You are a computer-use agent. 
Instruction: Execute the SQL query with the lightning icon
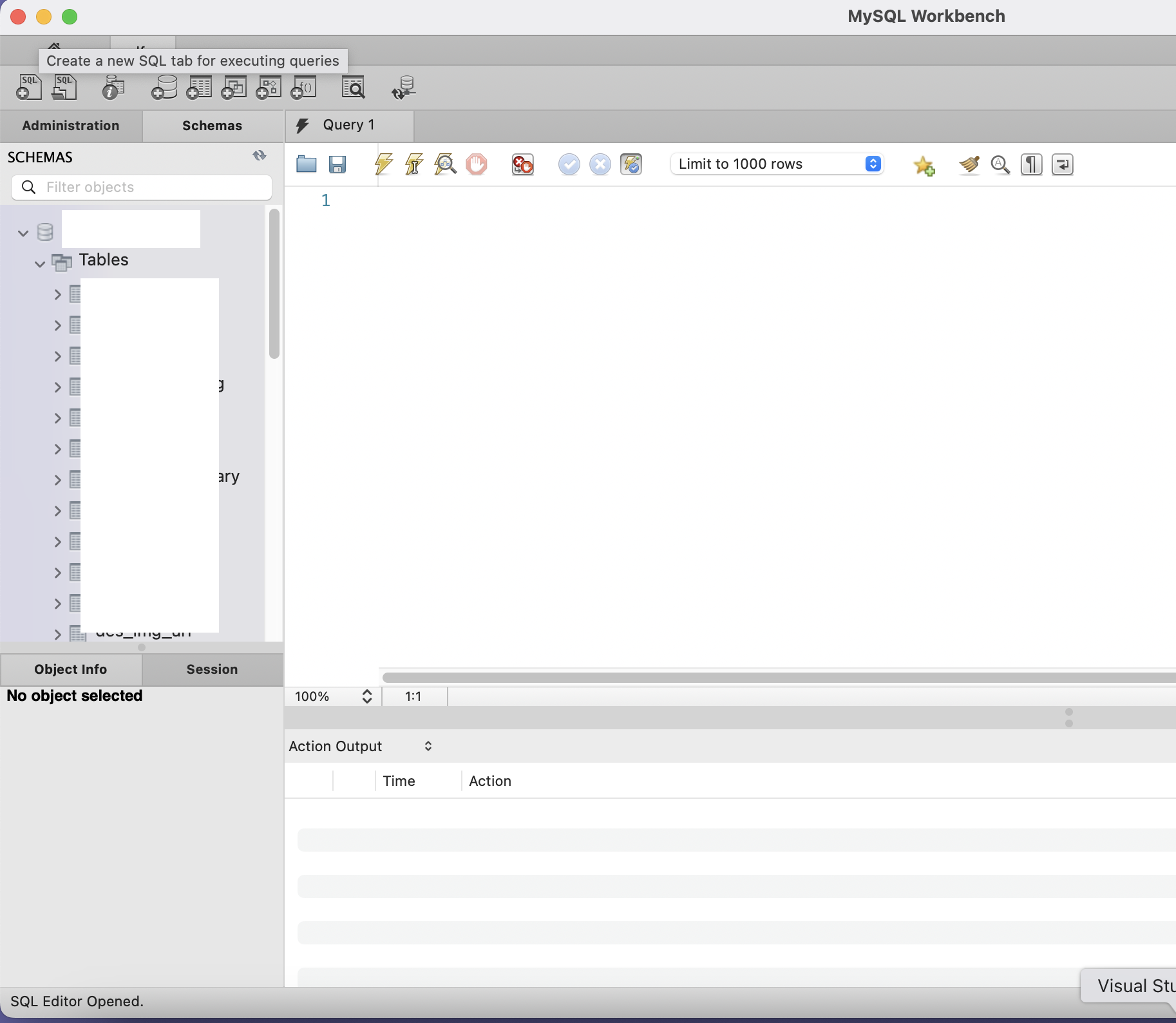click(x=383, y=164)
